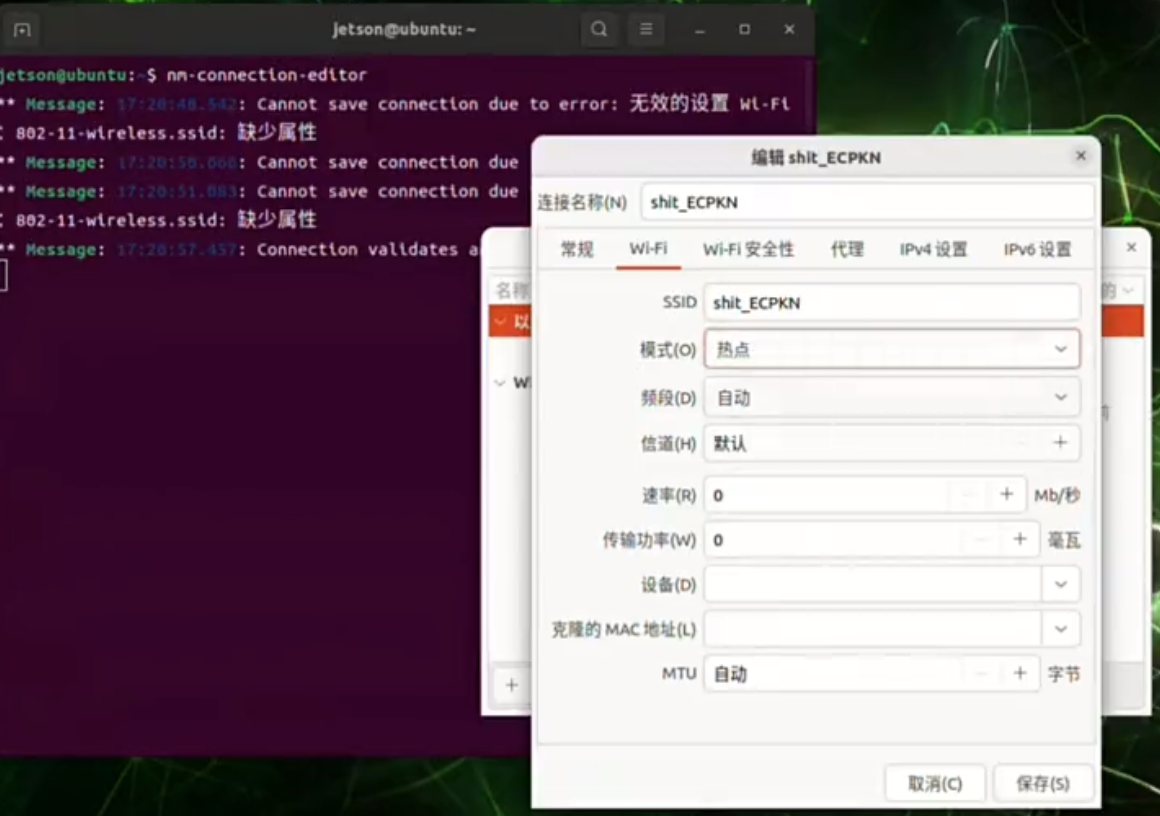Open the 模式 dropdown showing 热点

point(891,348)
